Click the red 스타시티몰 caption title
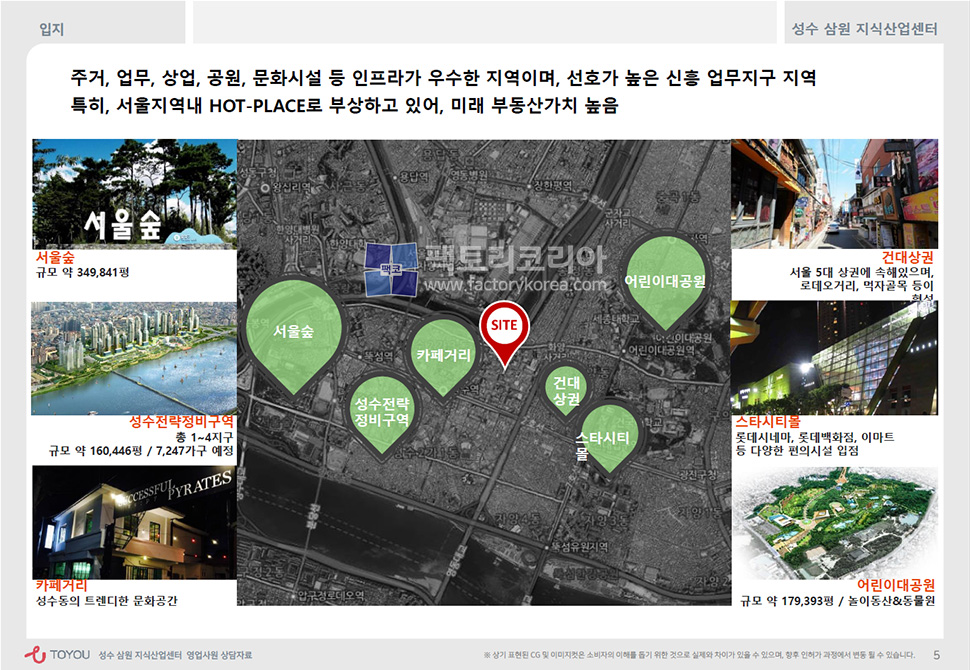This screenshot has height=670, width=970. tap(767, 422)
